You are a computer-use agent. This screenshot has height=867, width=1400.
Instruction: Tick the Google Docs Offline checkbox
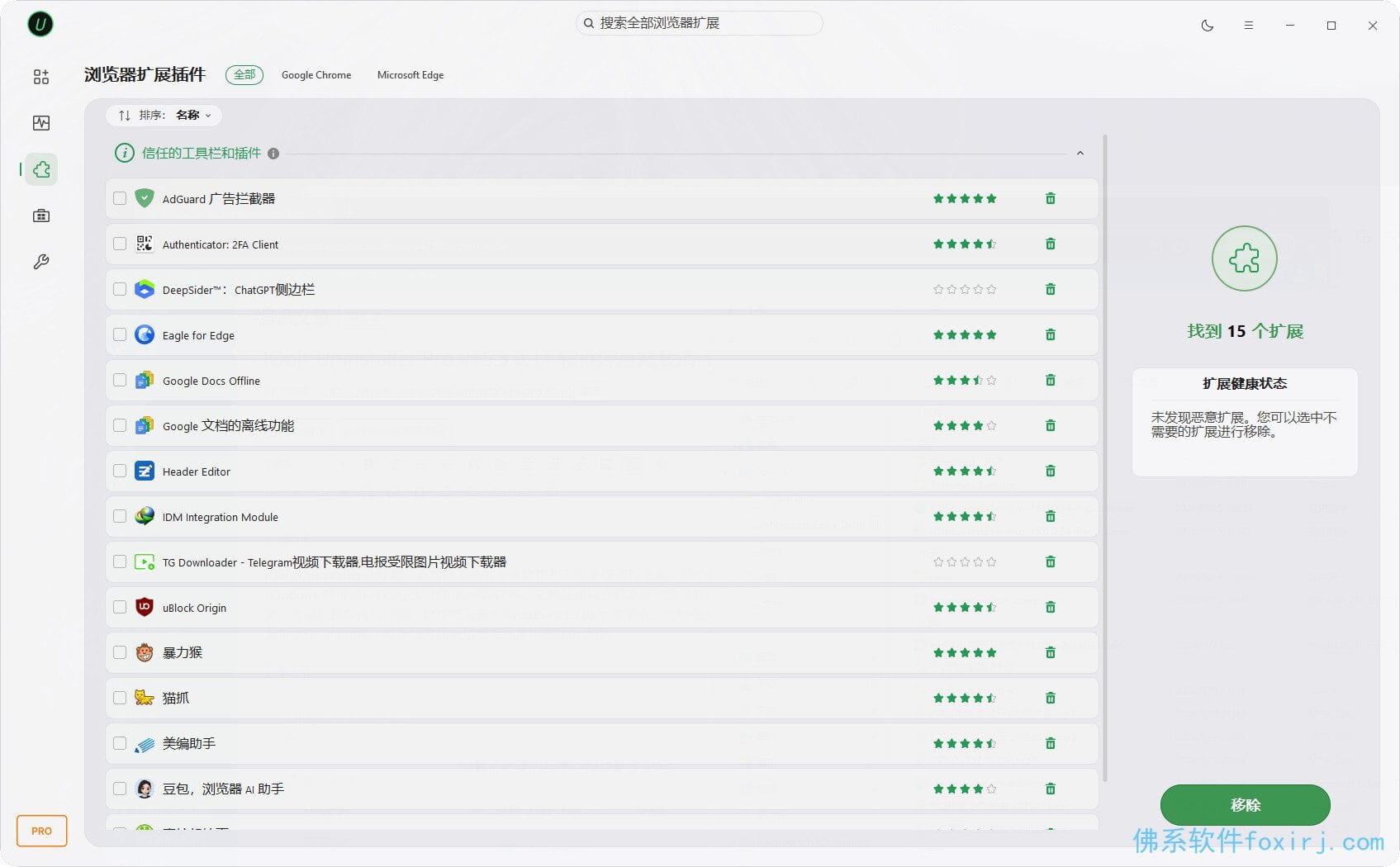click(x=120, y=380)
